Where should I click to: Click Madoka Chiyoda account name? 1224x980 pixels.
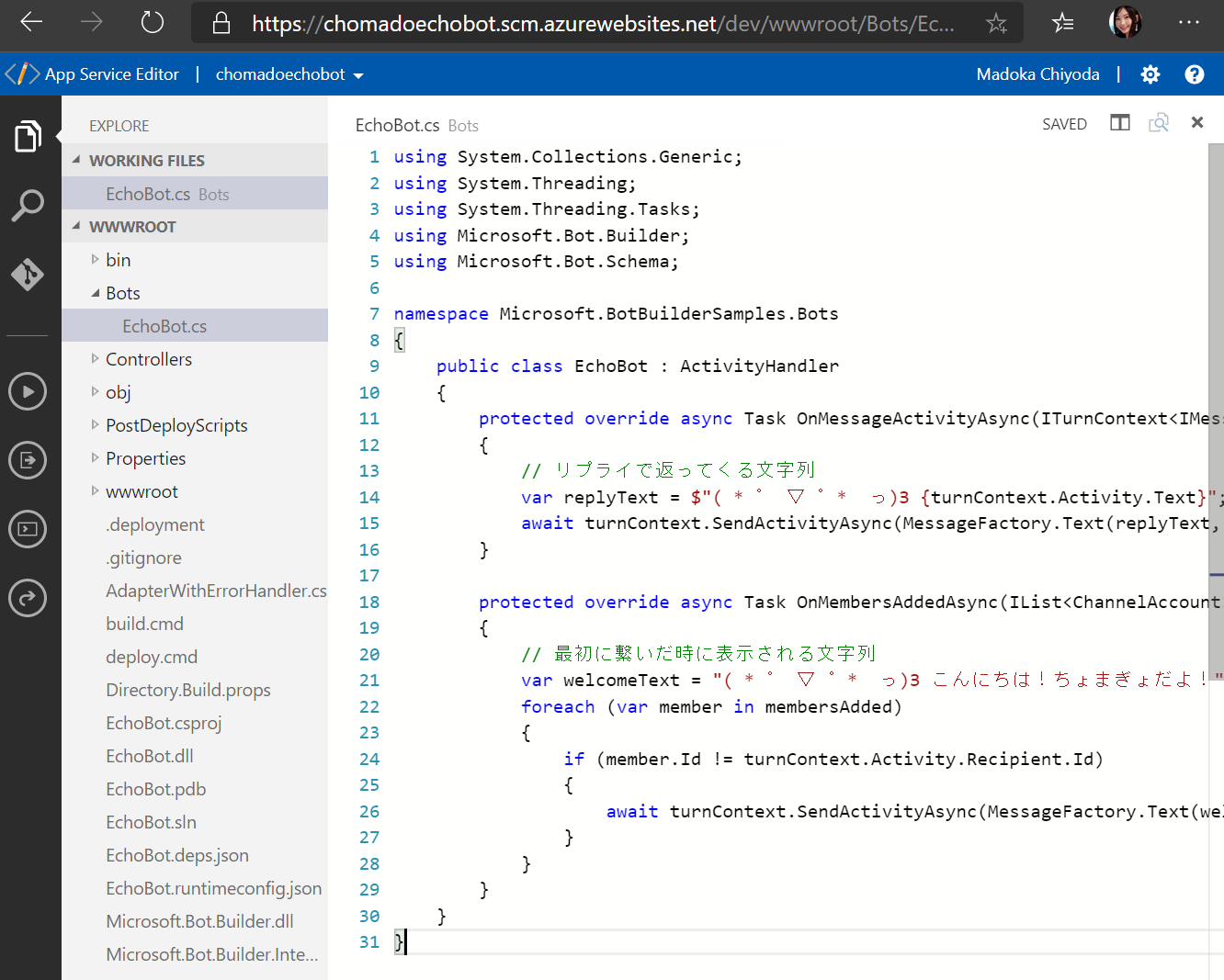1037,74
